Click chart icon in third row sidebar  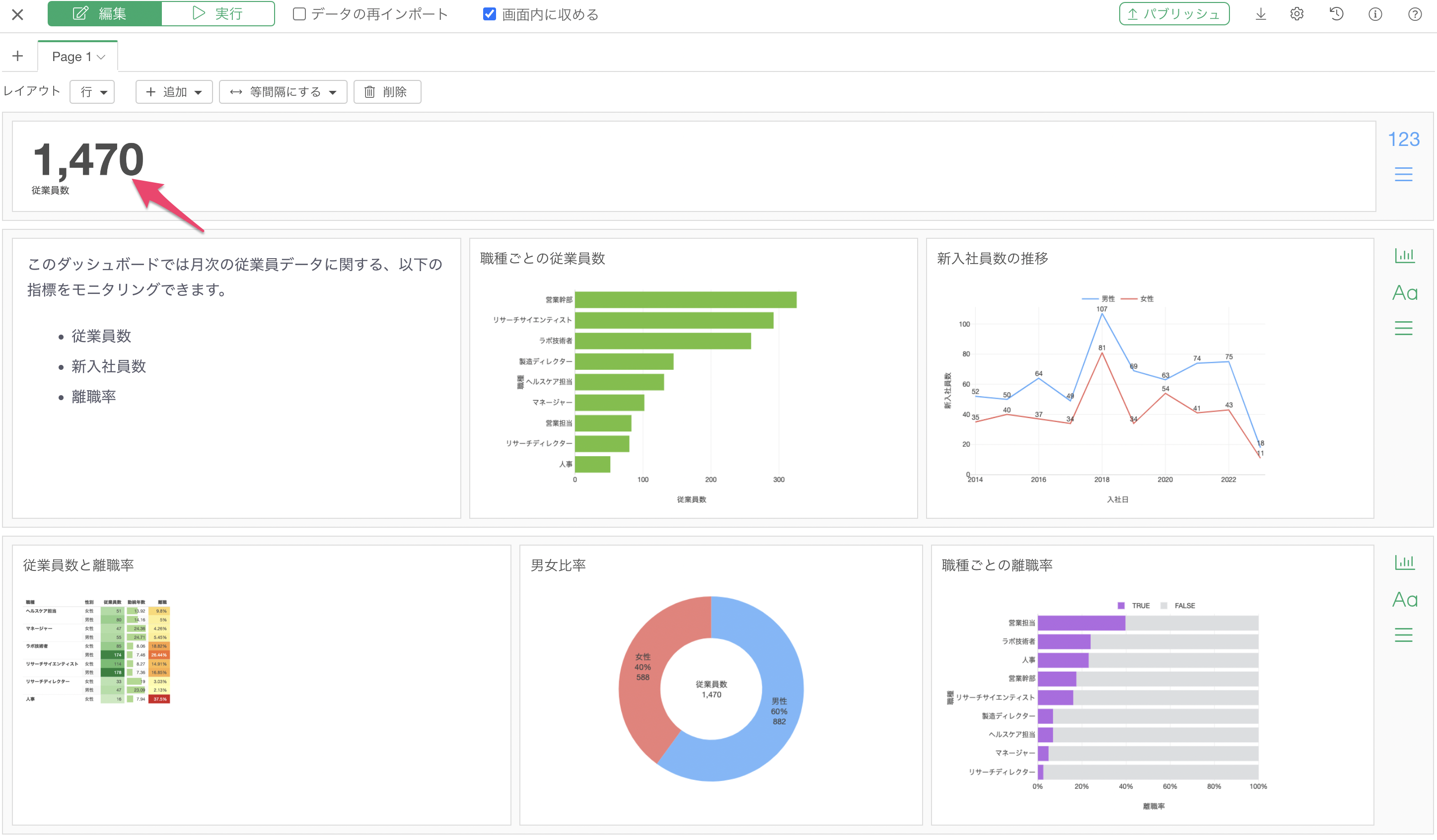click(x=1404, y=562)
